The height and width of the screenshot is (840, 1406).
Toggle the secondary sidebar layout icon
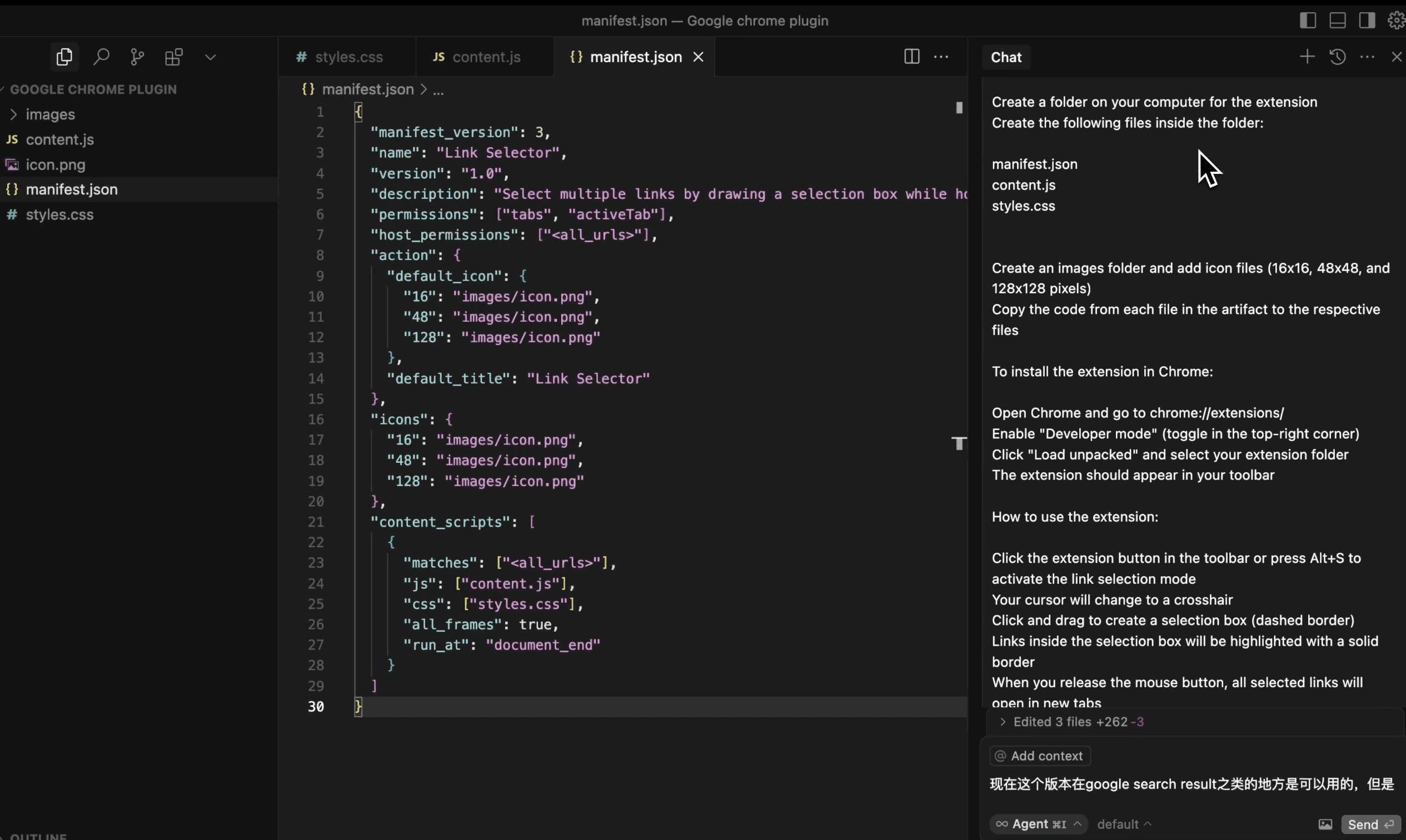1367,21
